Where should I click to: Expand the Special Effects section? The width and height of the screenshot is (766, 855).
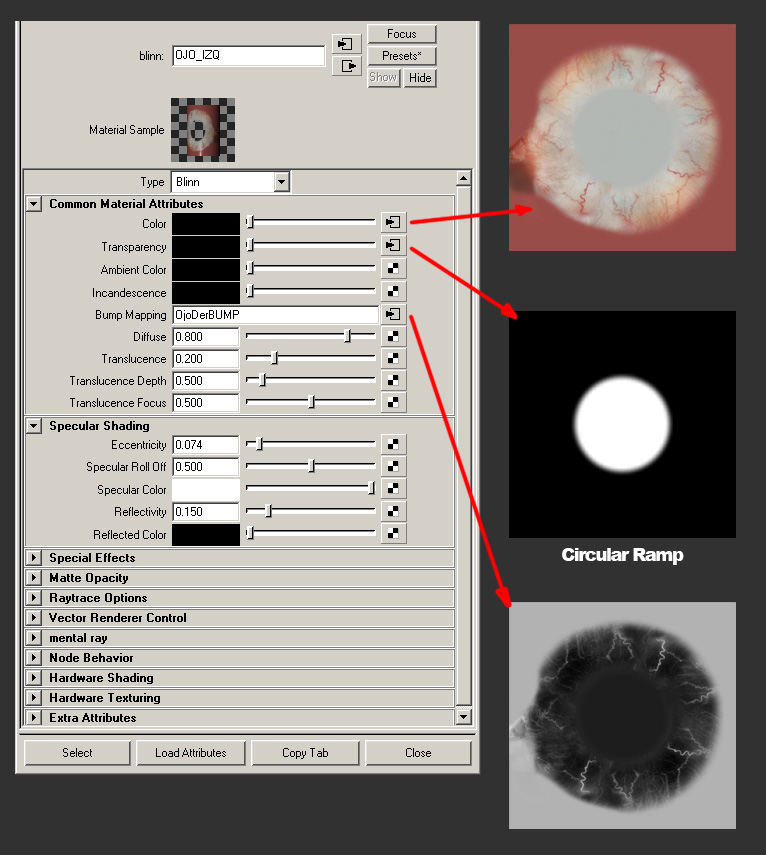[34, 558]
